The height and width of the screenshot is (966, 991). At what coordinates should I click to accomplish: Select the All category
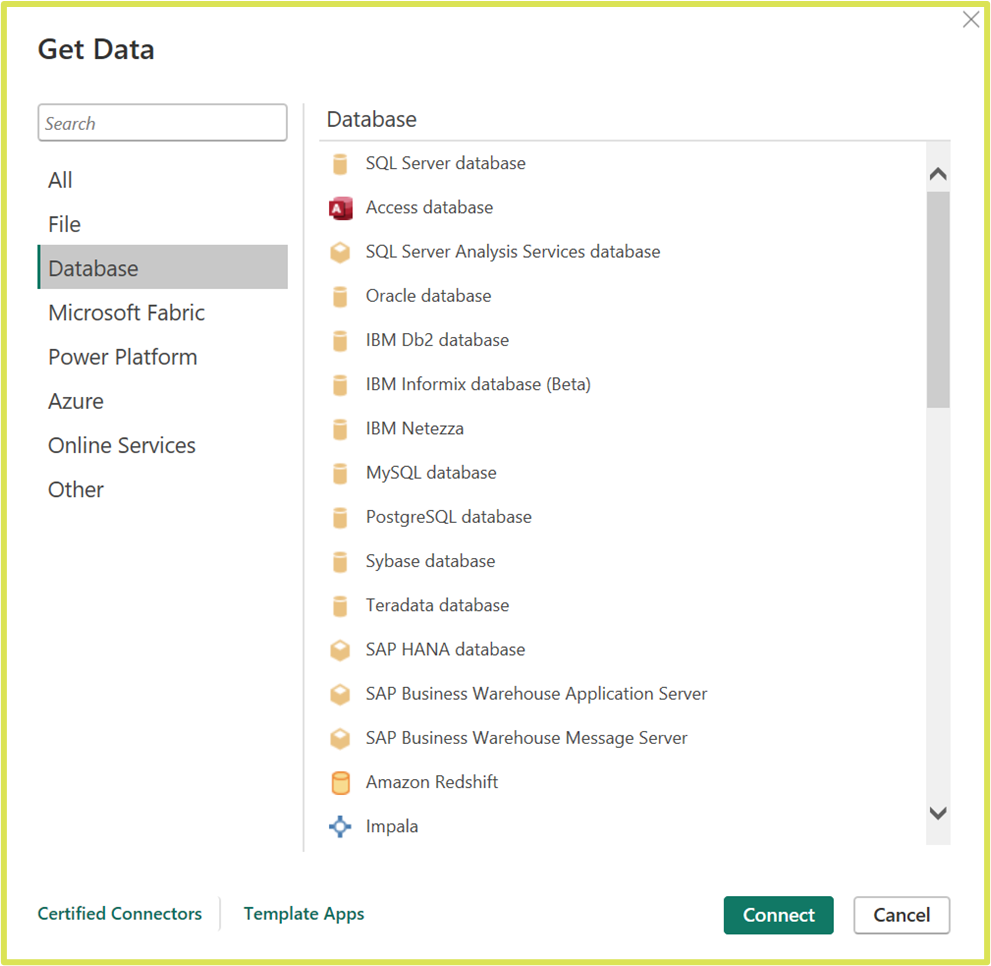click(162, 180)
